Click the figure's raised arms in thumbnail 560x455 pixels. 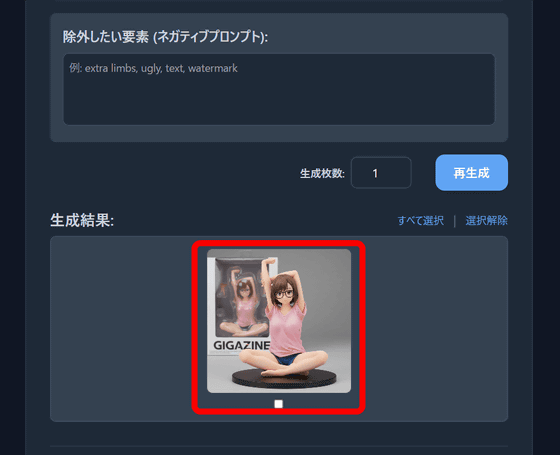(284, 275)
